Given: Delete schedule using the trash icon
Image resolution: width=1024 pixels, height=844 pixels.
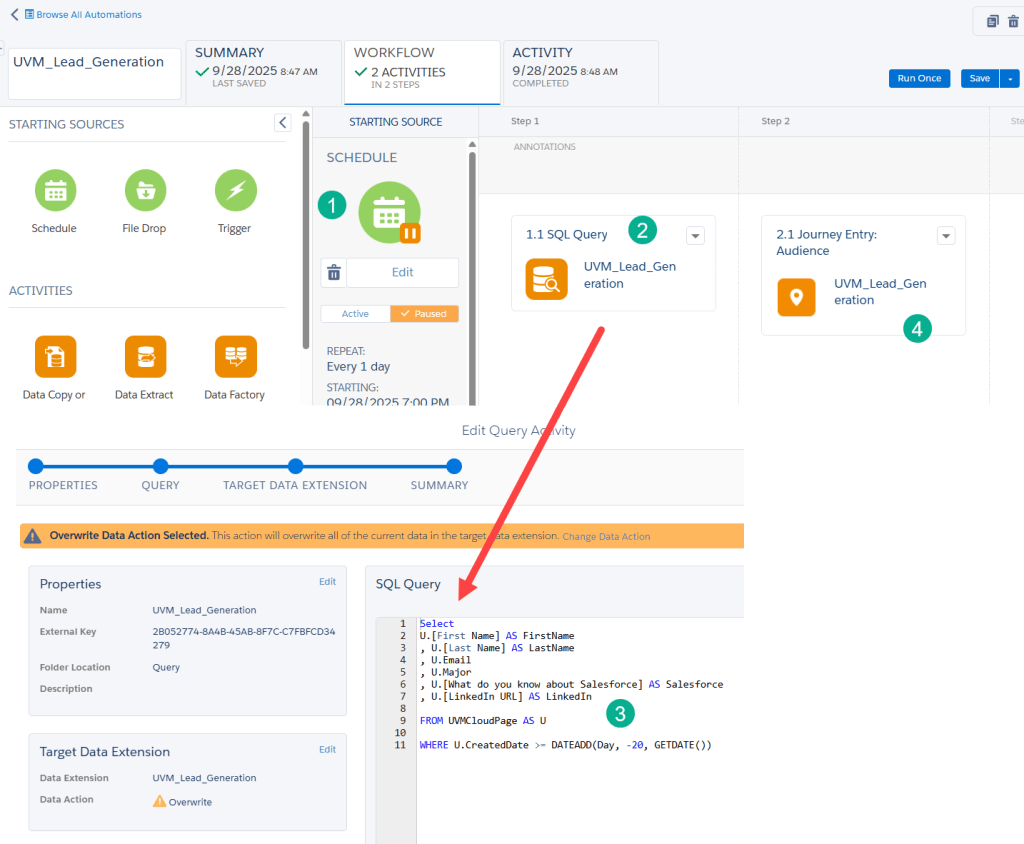Looking at the screenshot, I should tap(334, 273).
